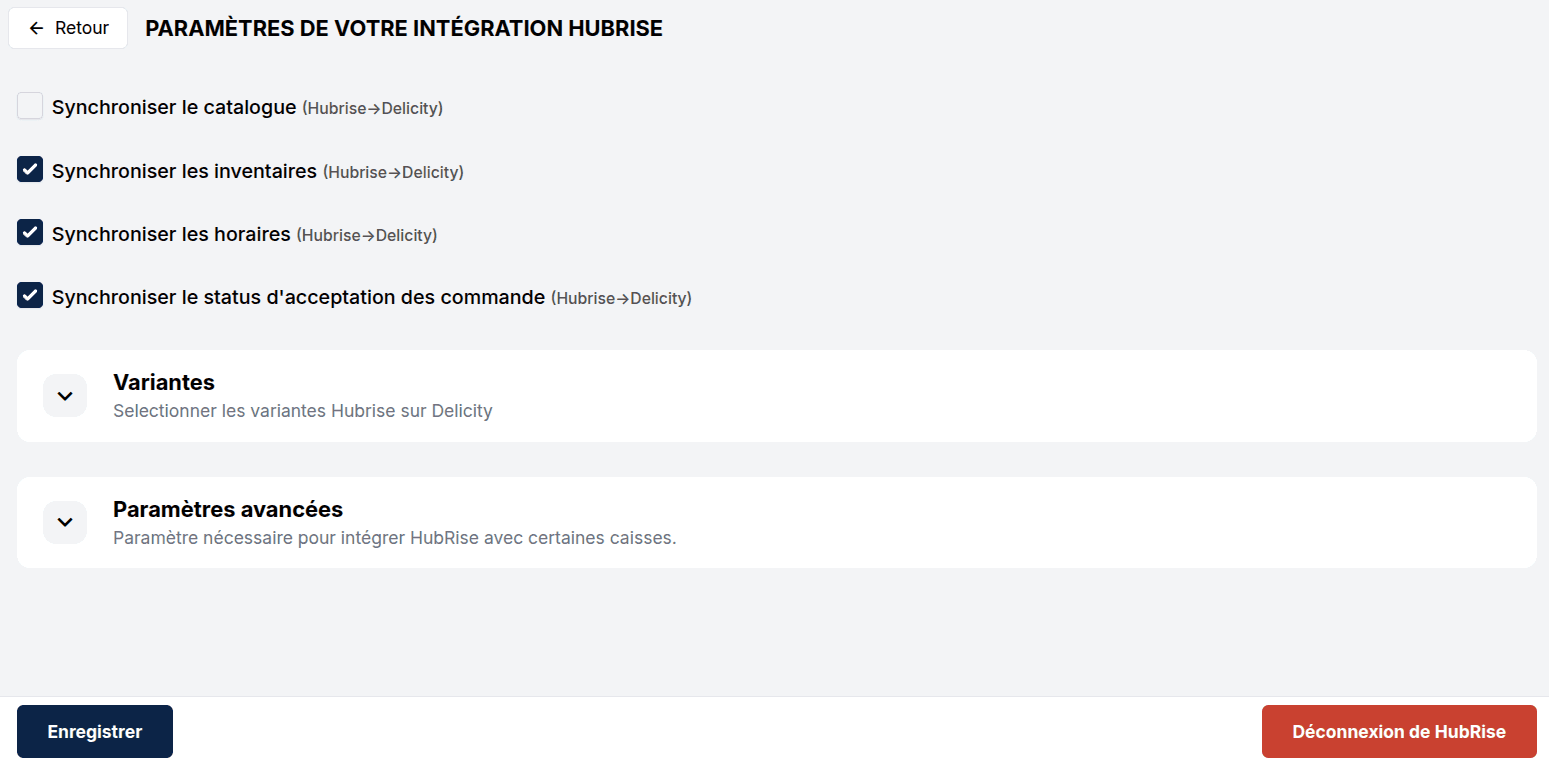
Task: Click the Hubrise→Delicity hint beside catalogue
Action: coord(372,108)
